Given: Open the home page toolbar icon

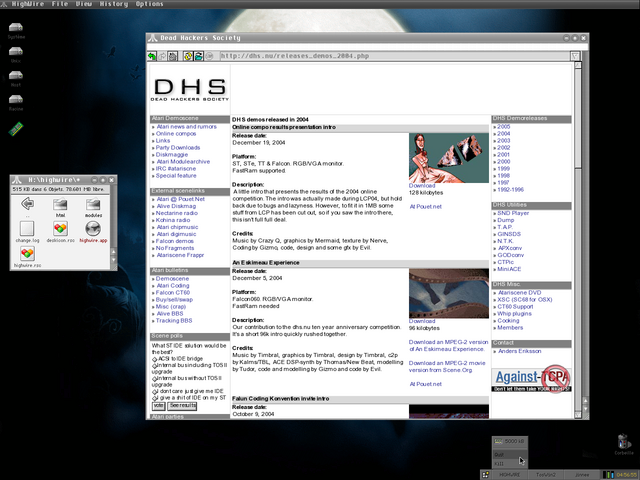Looking at the screenshot, I should [173, 56].
